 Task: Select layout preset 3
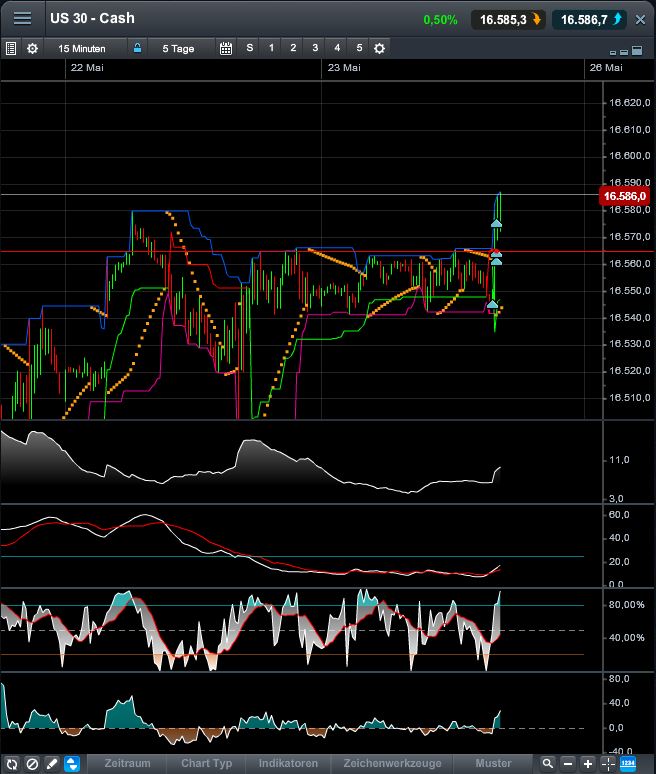[x=315, y=48]
